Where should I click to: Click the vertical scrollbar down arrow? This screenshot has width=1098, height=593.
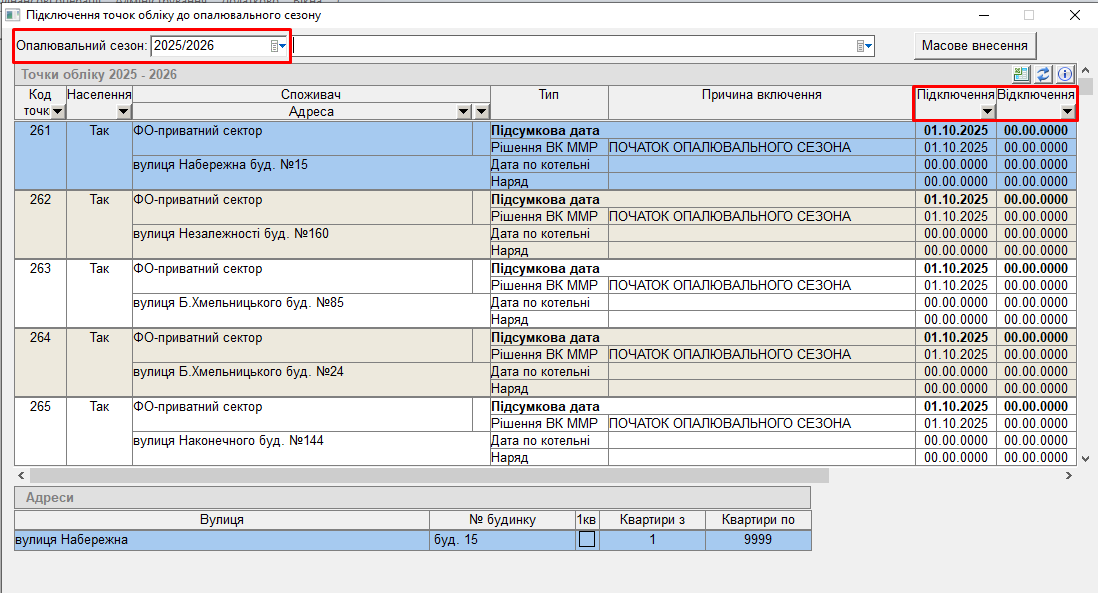point(1087,458)
